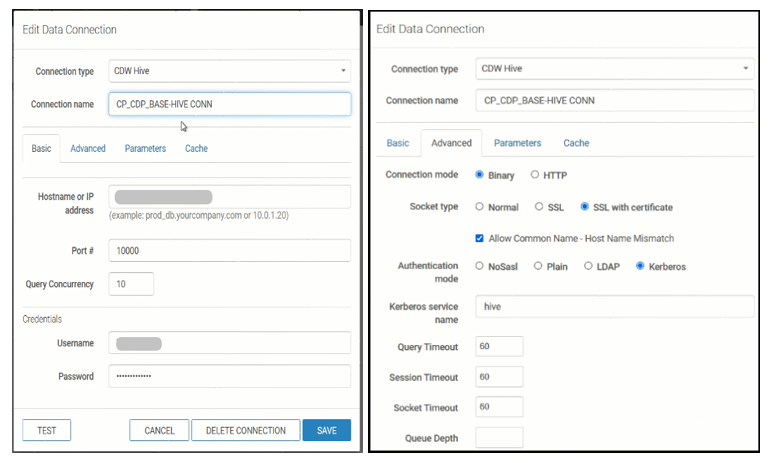Select SSL socket type
Screen dimensions: 774x463
pyautogui.click(x=539, y=207)
